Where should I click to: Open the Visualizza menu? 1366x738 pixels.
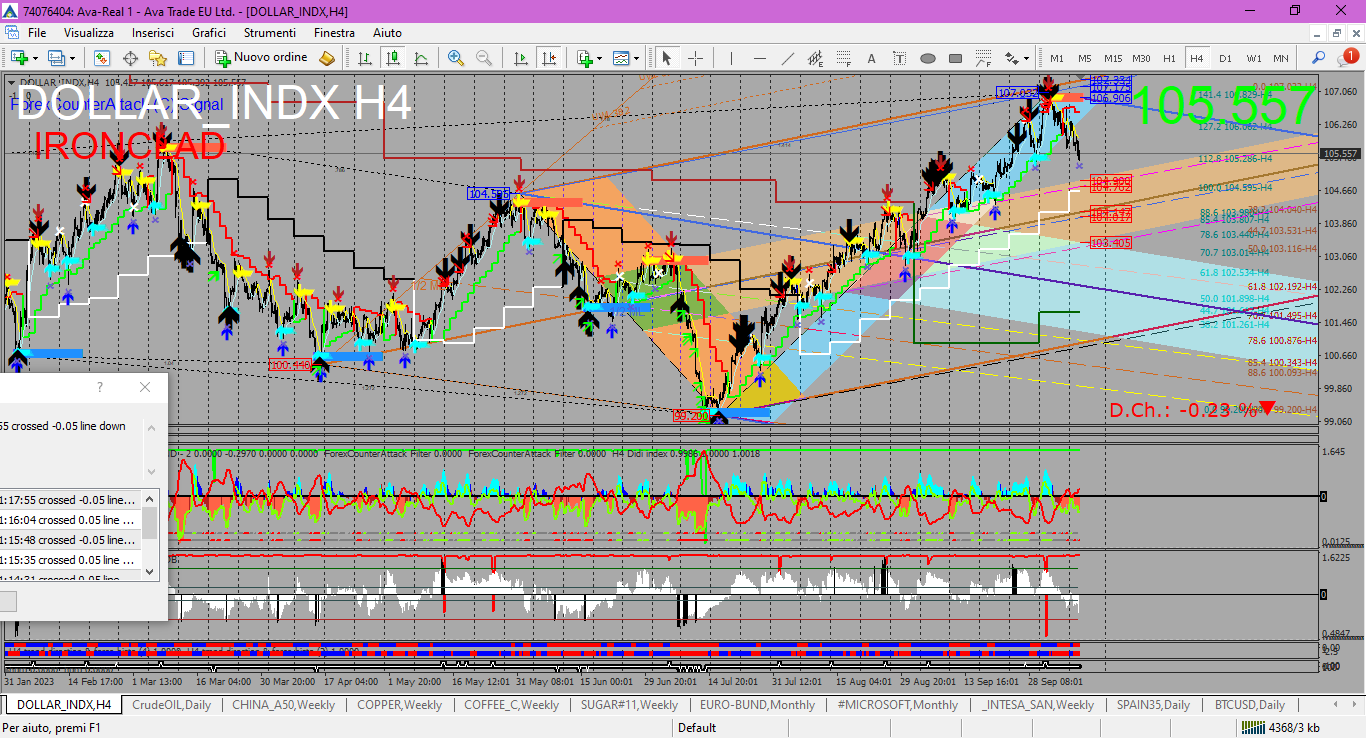(89, 33)
